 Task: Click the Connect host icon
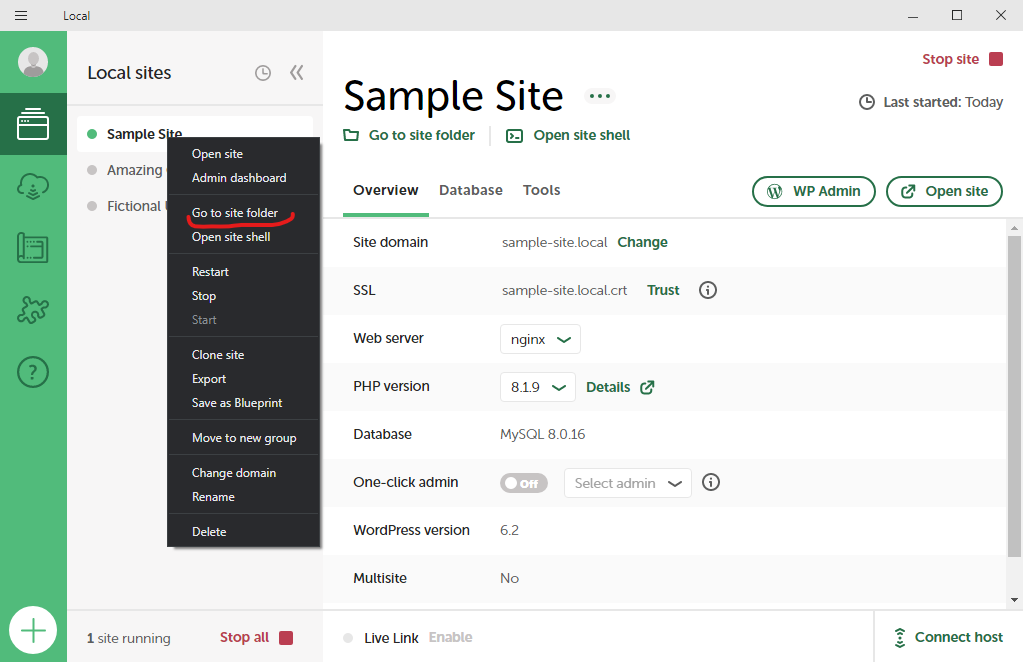(900, 637)
